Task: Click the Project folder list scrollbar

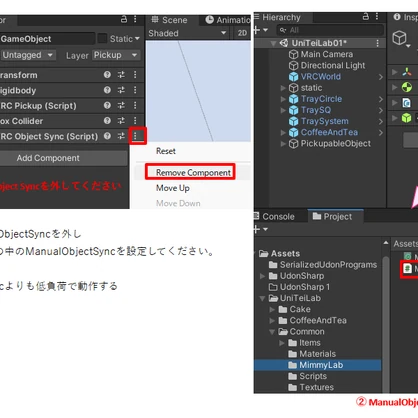Action: coord(386,323)
